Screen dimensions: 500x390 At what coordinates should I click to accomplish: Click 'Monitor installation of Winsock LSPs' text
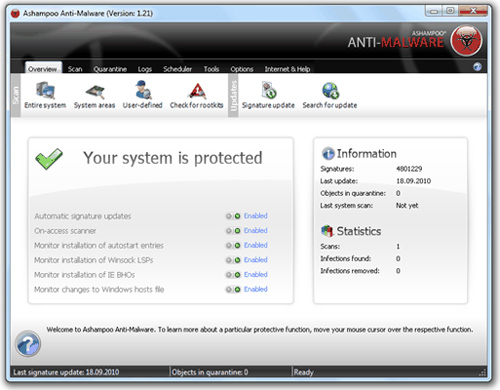94,260
